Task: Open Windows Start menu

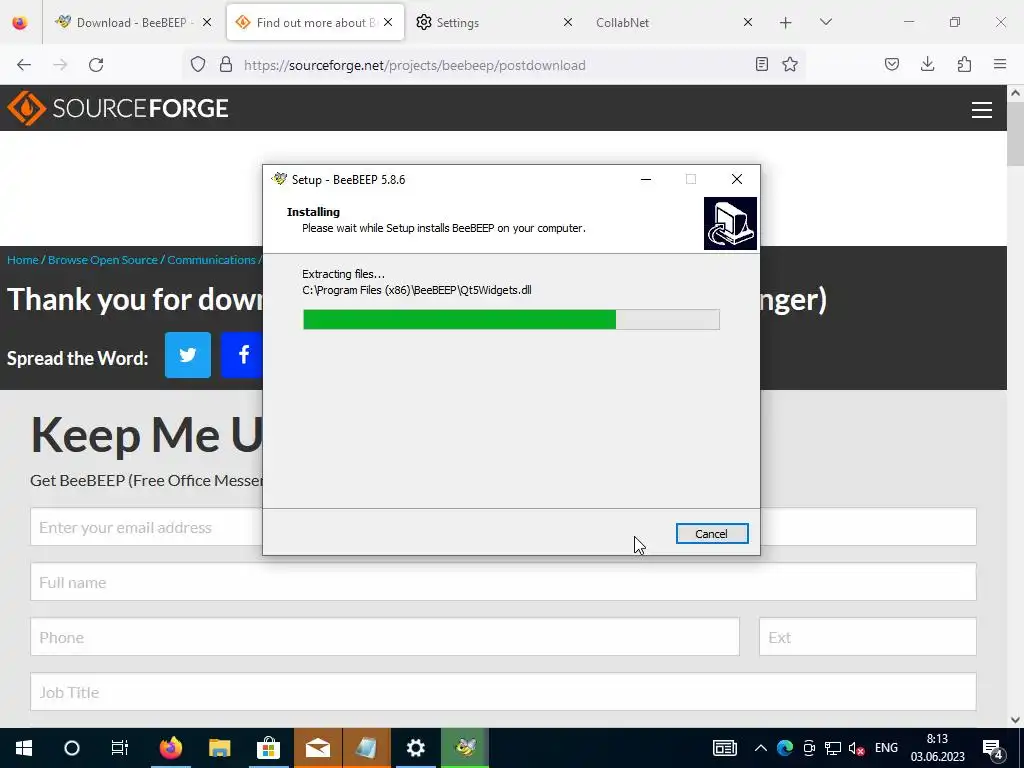Action: click(24, 748)
